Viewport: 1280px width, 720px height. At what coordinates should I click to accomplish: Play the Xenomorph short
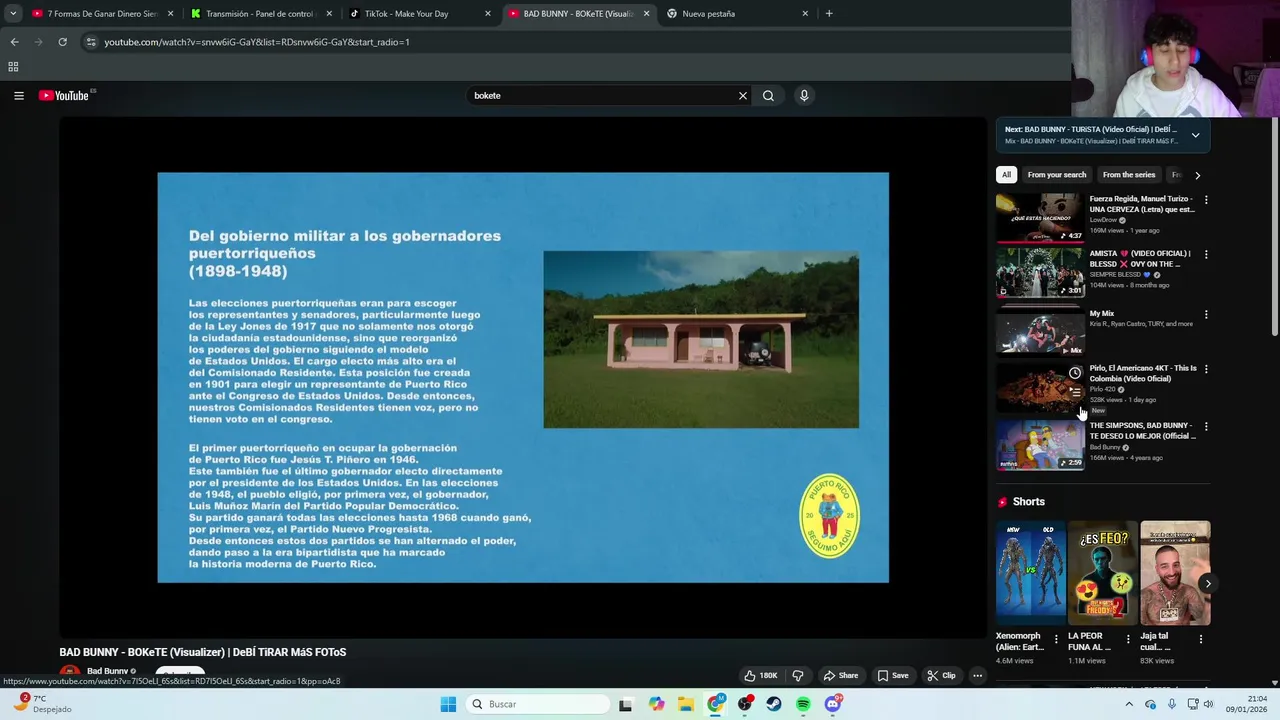[1030, 573]
